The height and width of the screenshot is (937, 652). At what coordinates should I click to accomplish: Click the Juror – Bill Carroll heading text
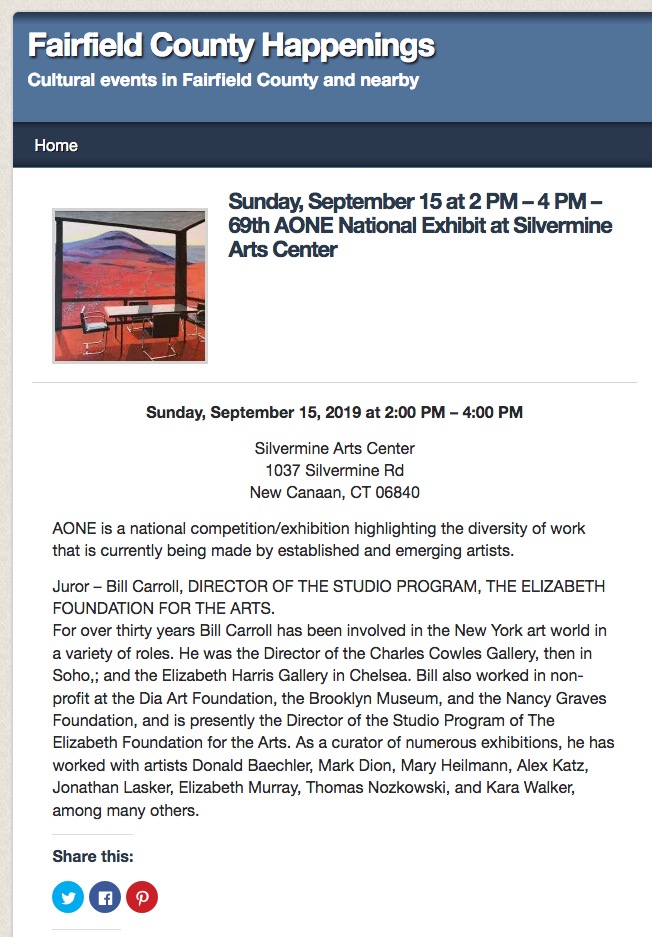[x=329, y=597]
